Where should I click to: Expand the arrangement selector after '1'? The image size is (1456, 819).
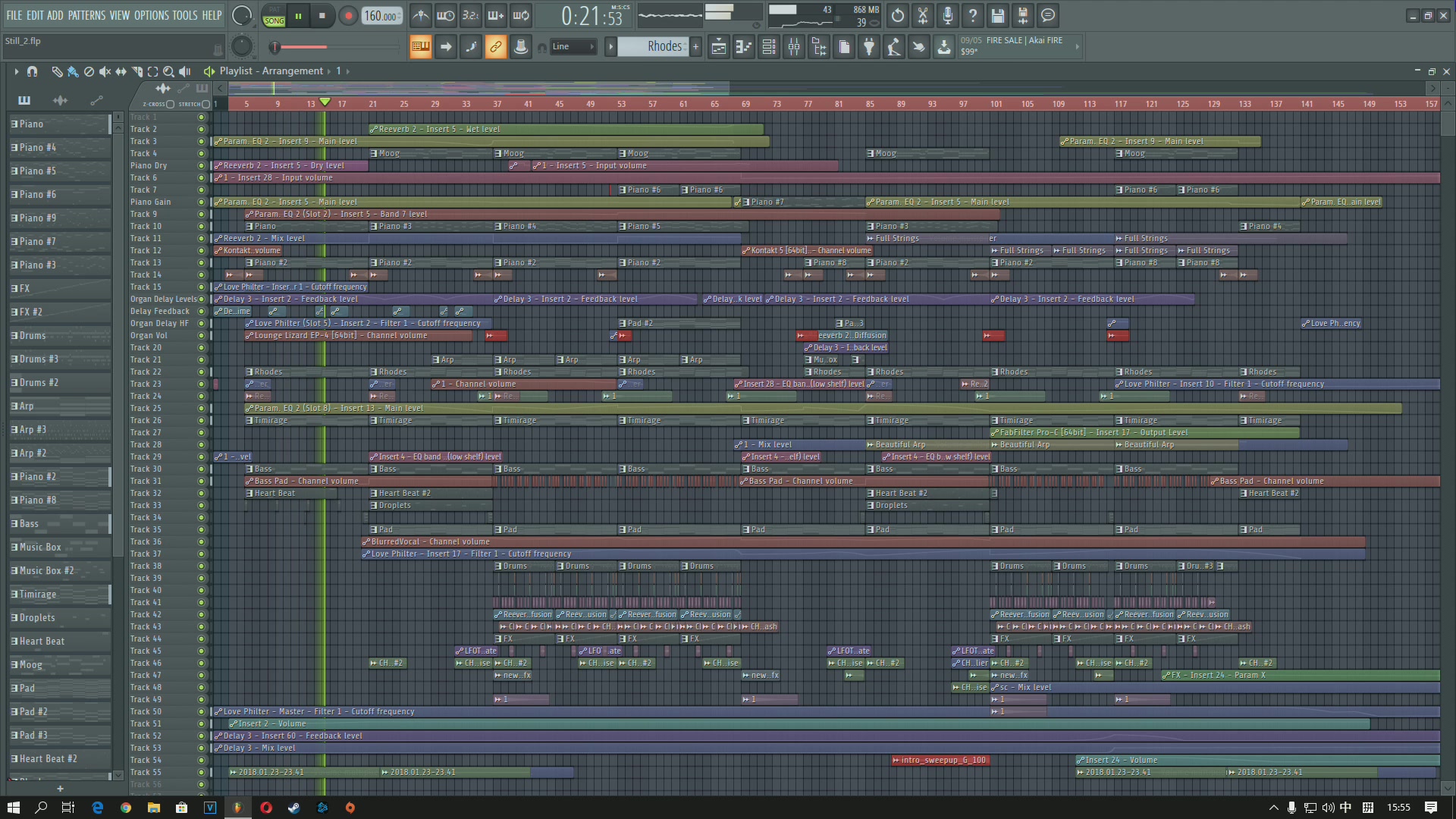point(347,71)
